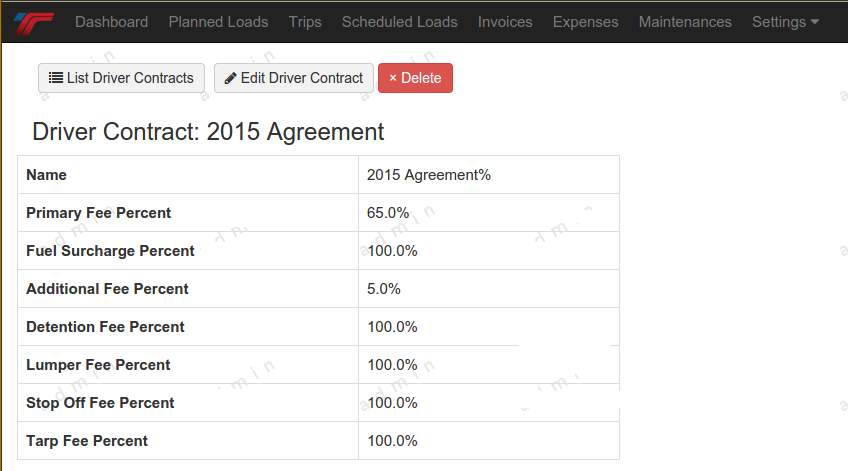Click the company logo in navbar
The width and height of the screenshot is (848, 471).
tap(33, 22)
